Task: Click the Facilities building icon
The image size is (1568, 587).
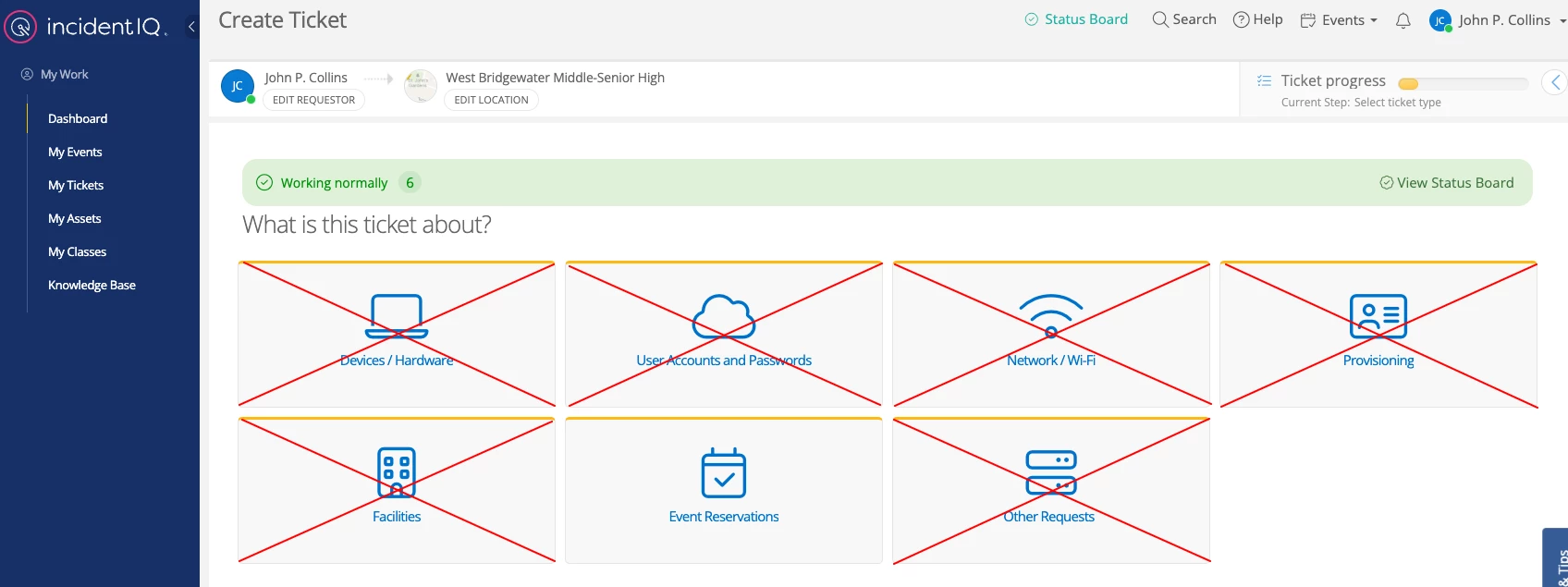Action: coord(397,472)
